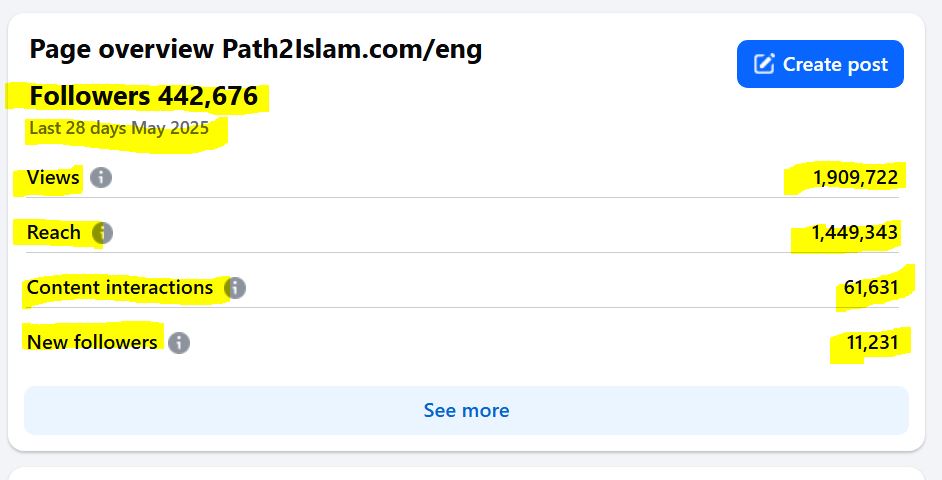Click the pencil icon on Create post
This screenshot has height=480, width=942.
click(764, 64)
